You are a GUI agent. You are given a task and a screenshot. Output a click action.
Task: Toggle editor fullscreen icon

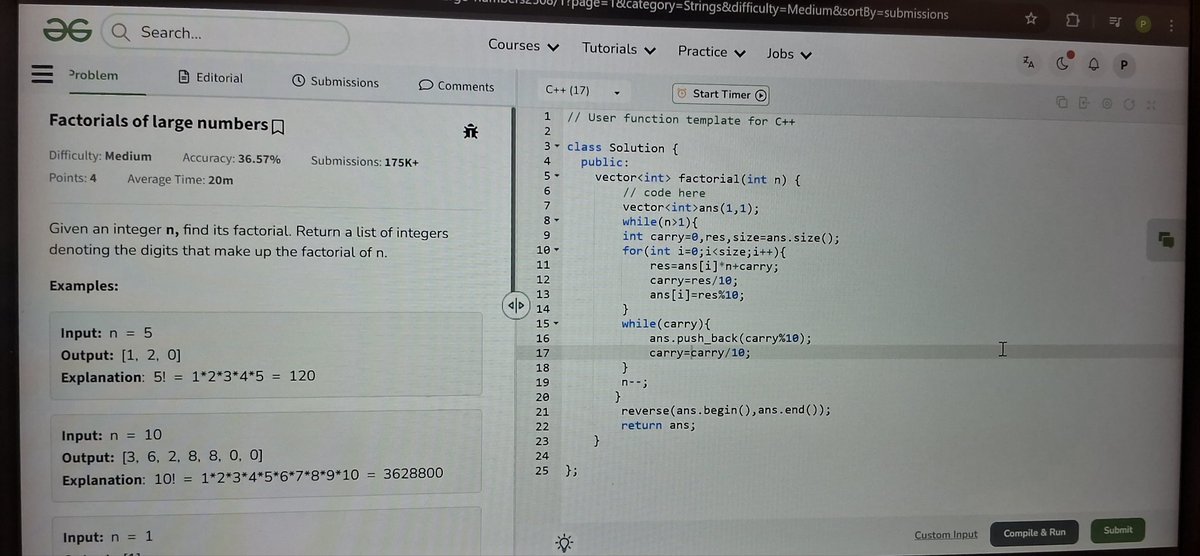(x=1150, y=104)
